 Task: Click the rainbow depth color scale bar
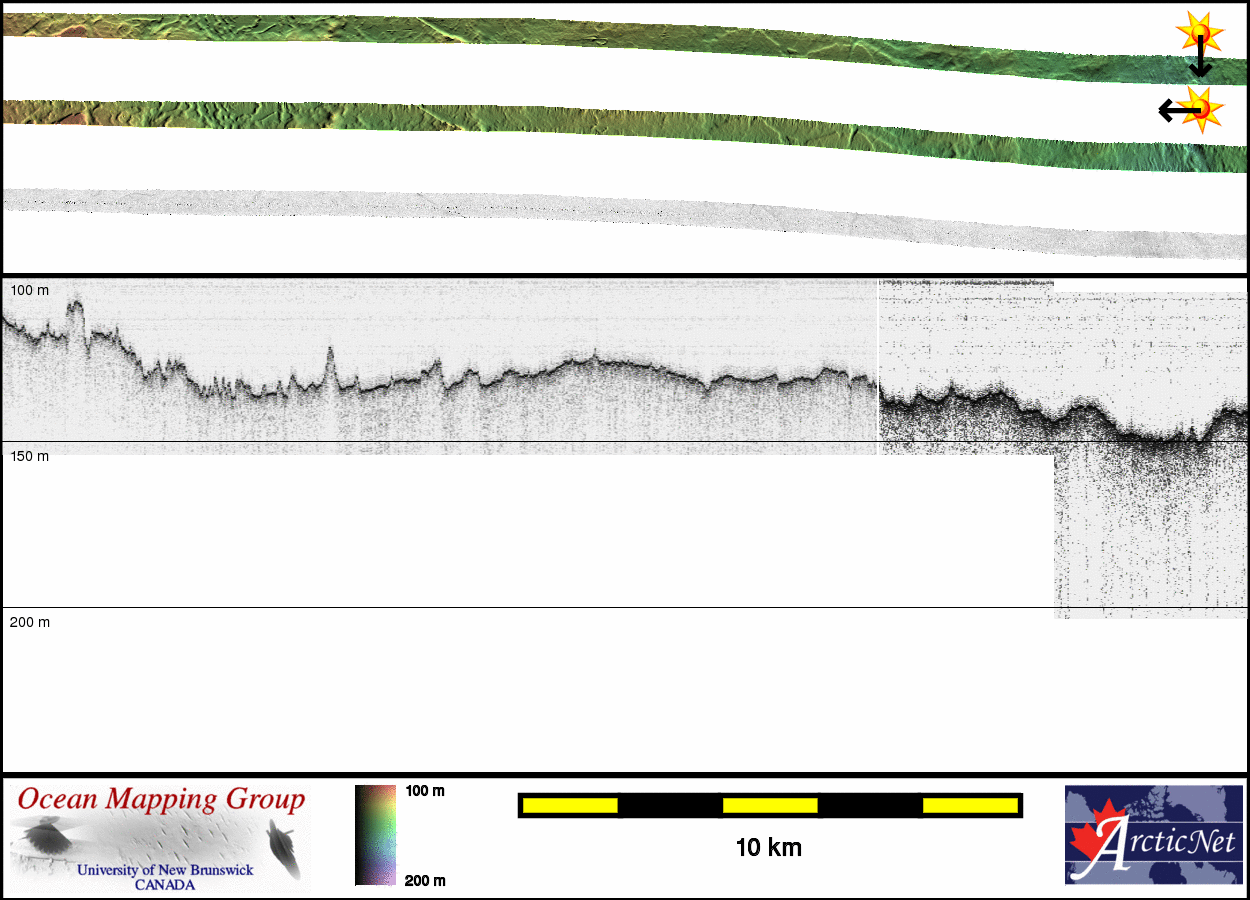point(375,835)
